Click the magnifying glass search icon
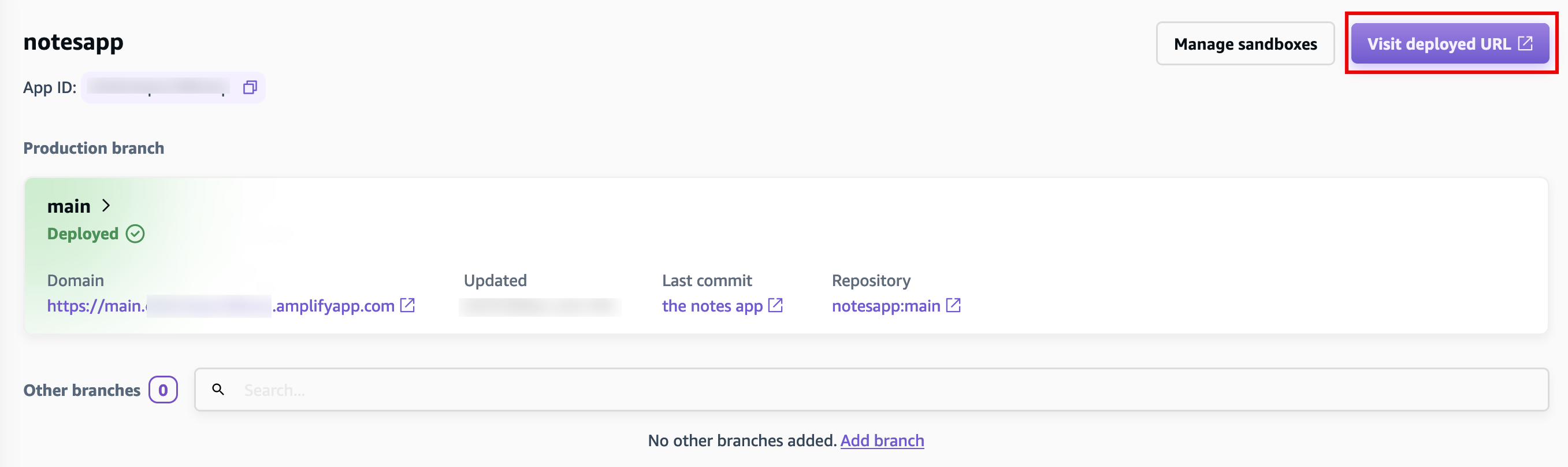This screenshot has width=1568, height=467. (x=218, y=390)
